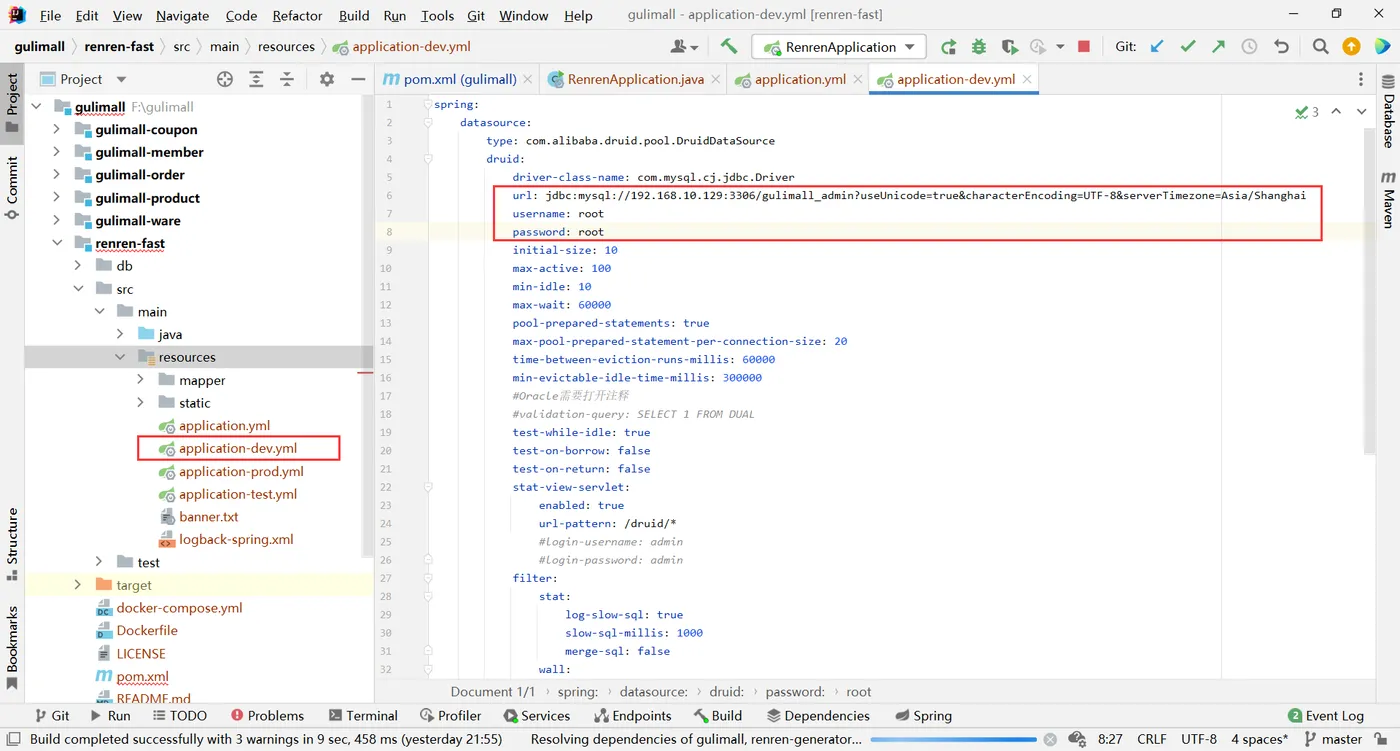Open the master Git branch widget
The width and height of the screenshot is (1400, 751).
click(1334, 740)
